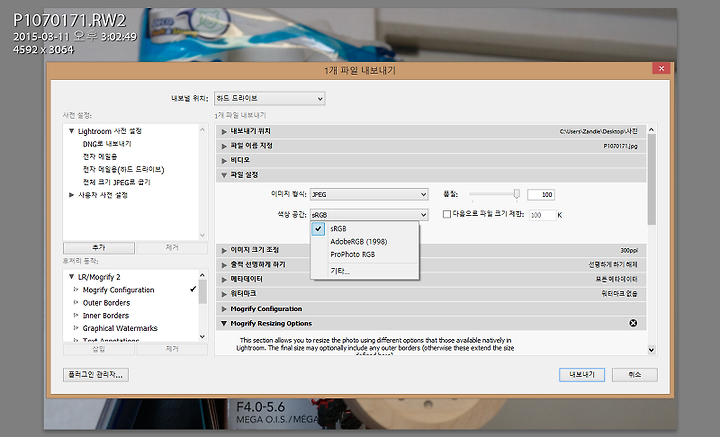Select the 전체 크기 JPEG로 굽기 preset

pos(117,182)
